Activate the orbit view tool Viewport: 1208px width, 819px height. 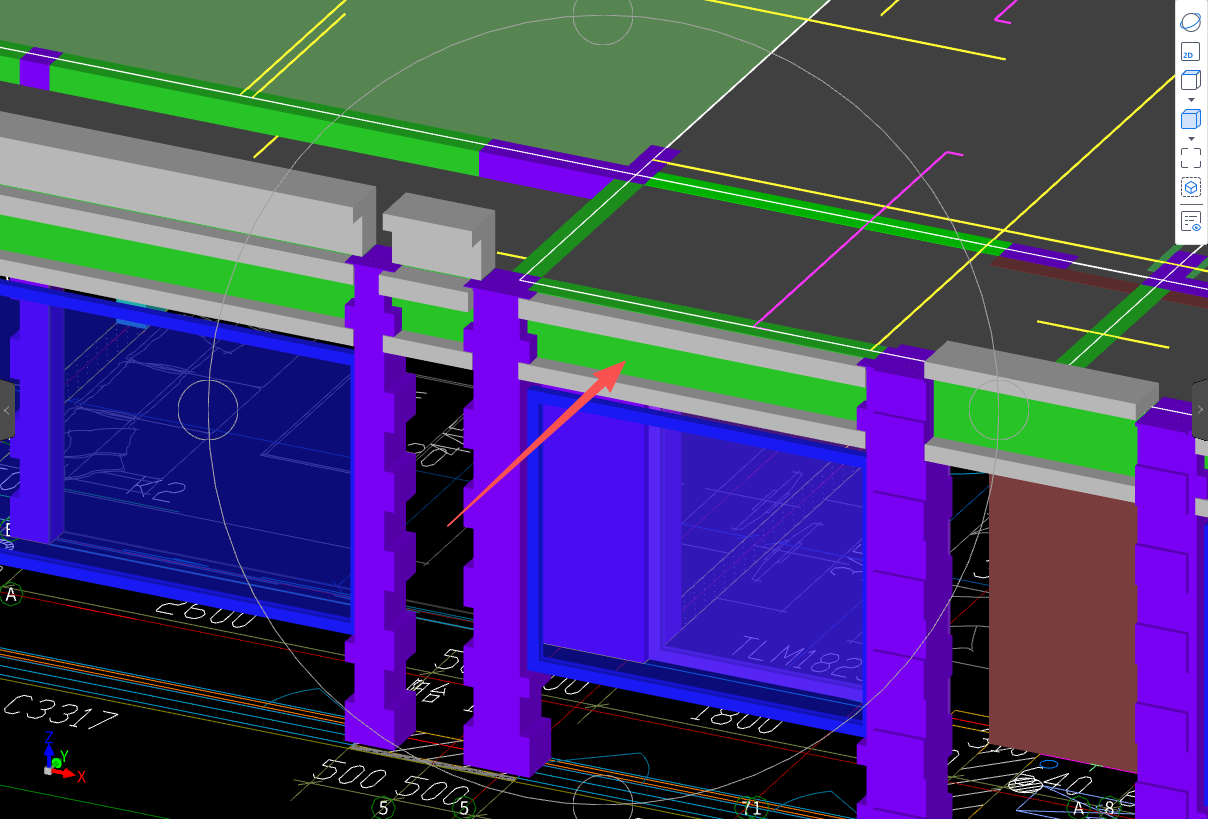[1190, 22]
